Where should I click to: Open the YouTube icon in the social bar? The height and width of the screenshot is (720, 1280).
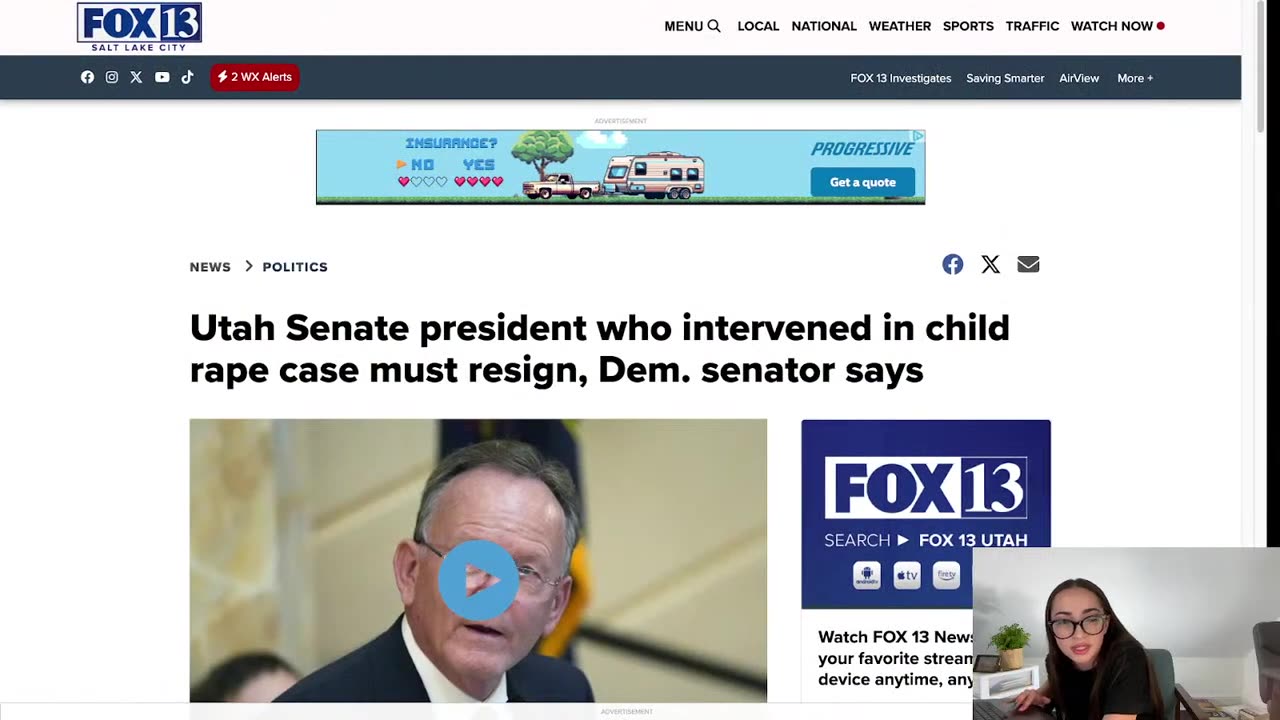[x=162, y=77]
